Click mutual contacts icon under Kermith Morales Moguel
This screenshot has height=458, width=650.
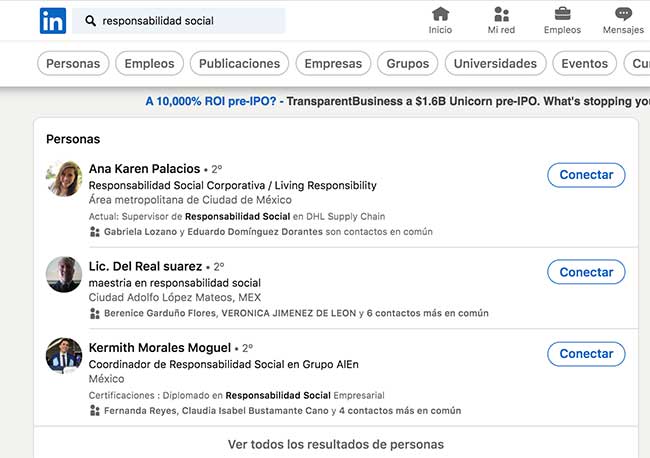click(95, 410)
